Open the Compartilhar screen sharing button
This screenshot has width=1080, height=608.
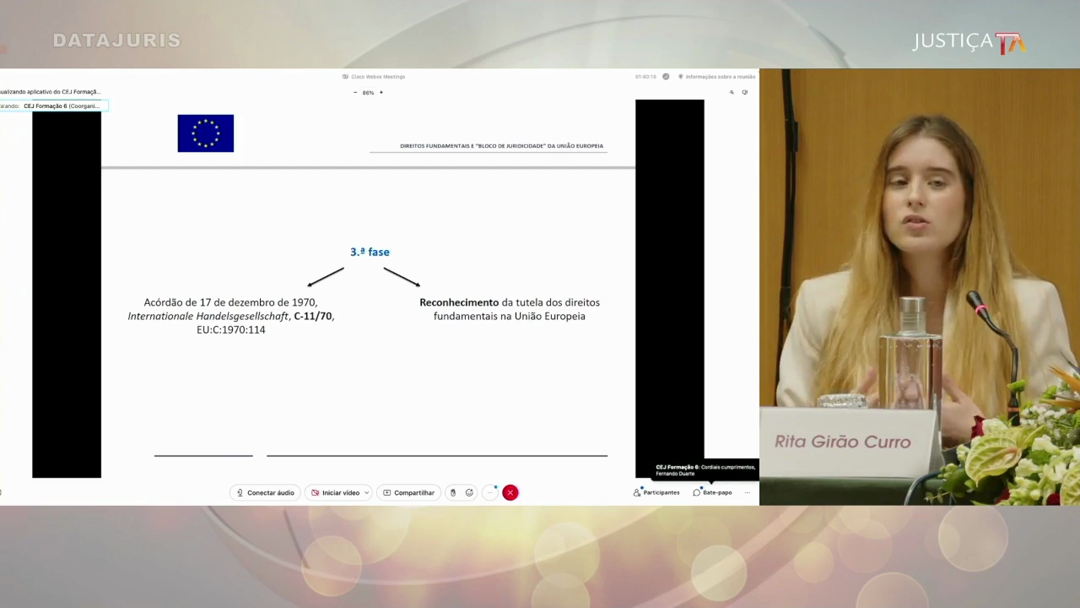tap(409, 493)
